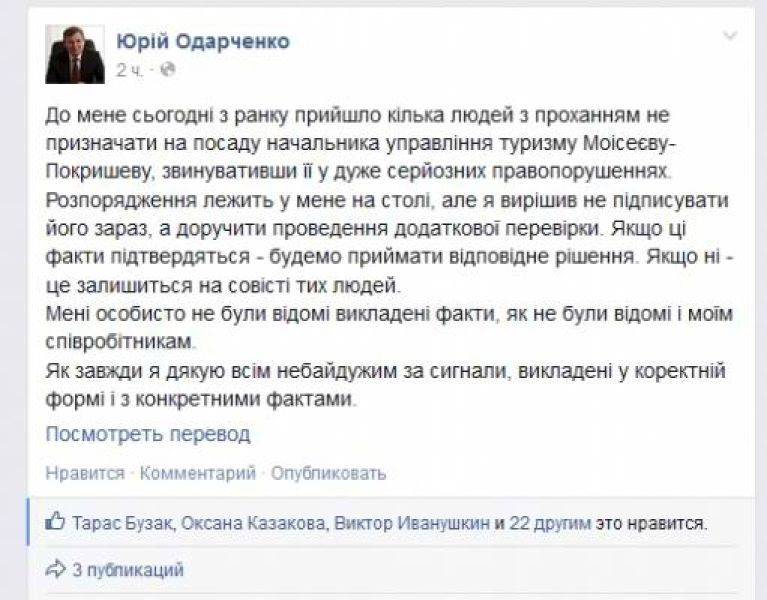
Task: Open Тарас Бузак's profile link
Action: click(114, 522)
